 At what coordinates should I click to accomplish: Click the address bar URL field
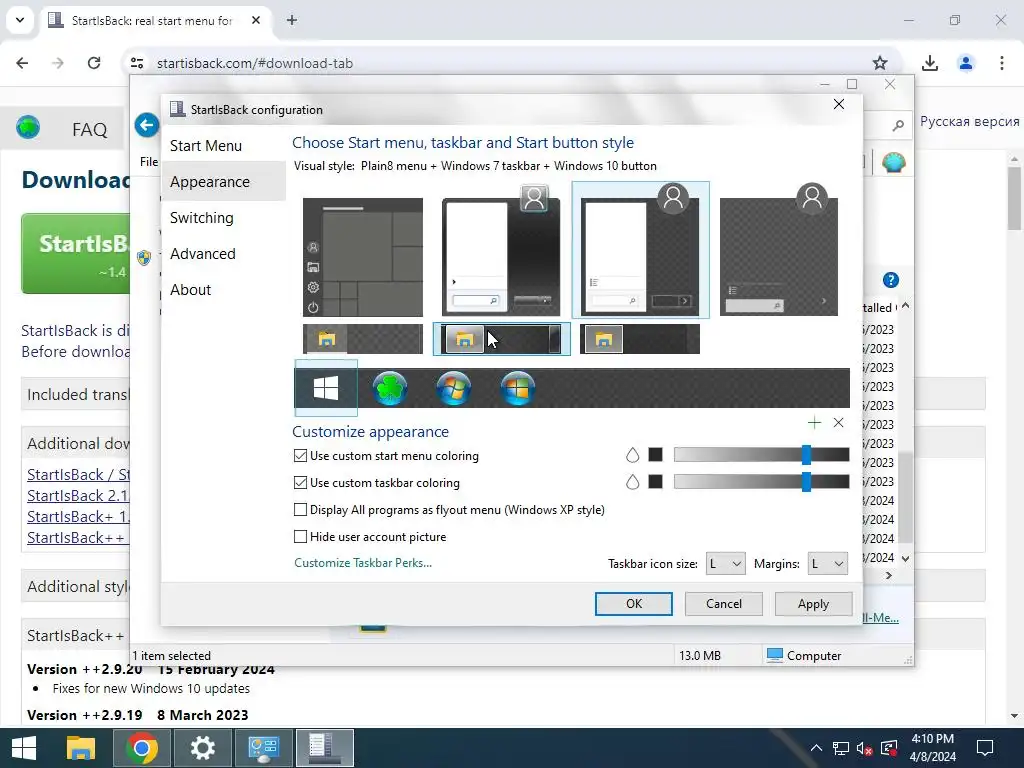[x=509, y=63]
